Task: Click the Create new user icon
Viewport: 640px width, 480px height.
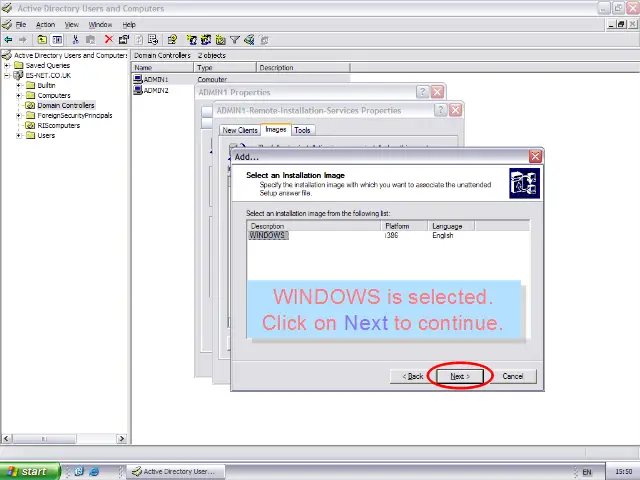Action: [191, 40]
